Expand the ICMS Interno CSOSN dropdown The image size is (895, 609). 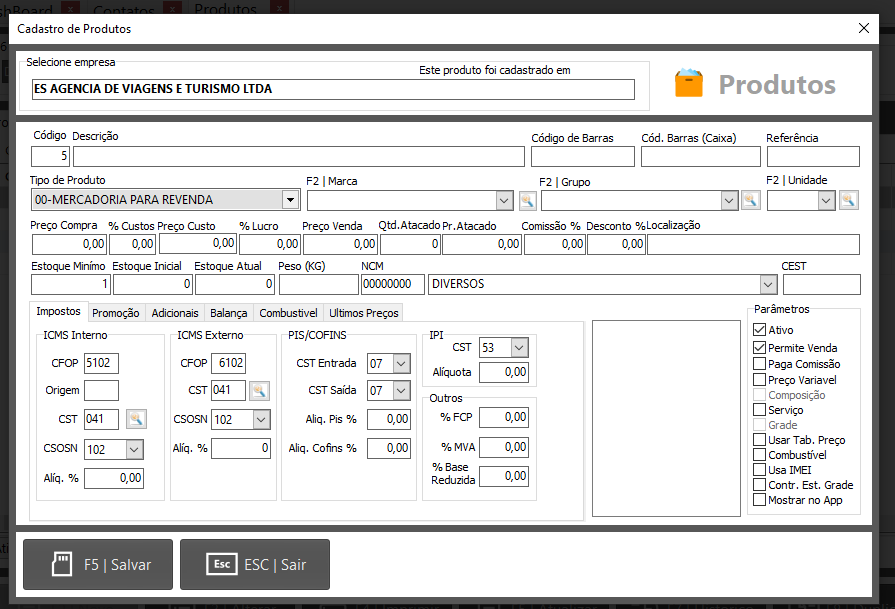(135, 450)
